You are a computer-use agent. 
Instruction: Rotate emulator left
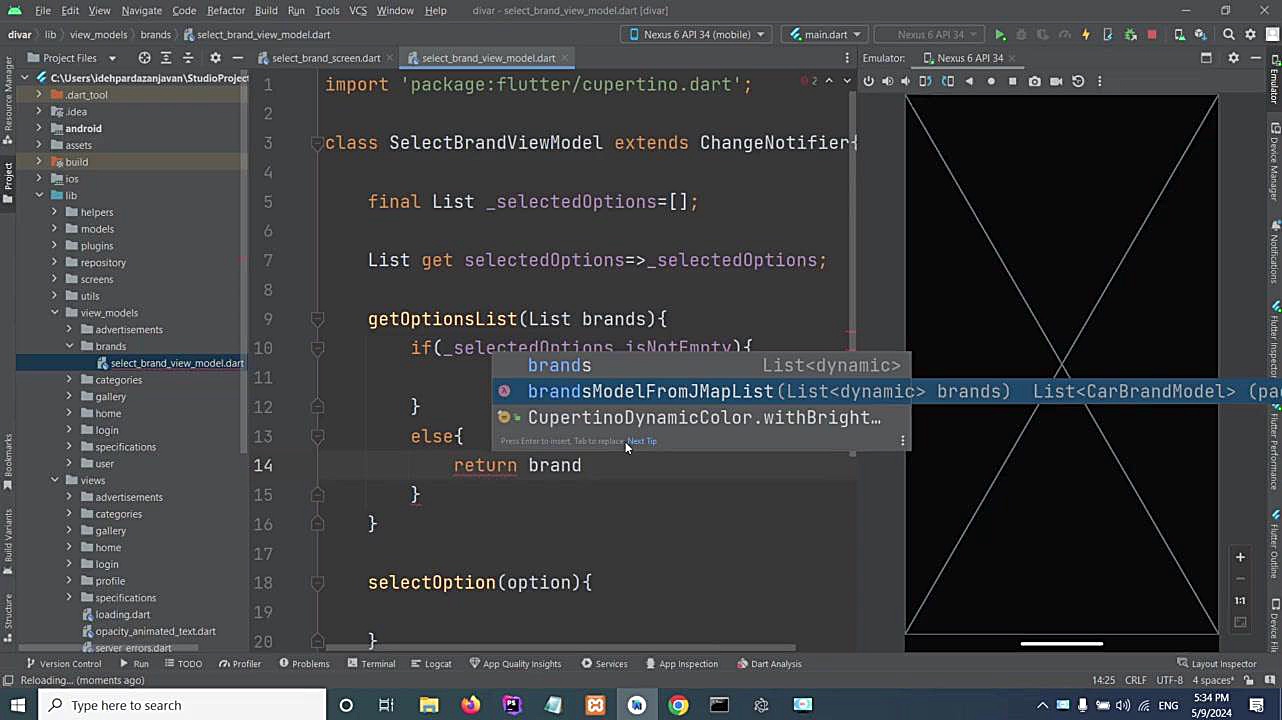tap(925, 81)
